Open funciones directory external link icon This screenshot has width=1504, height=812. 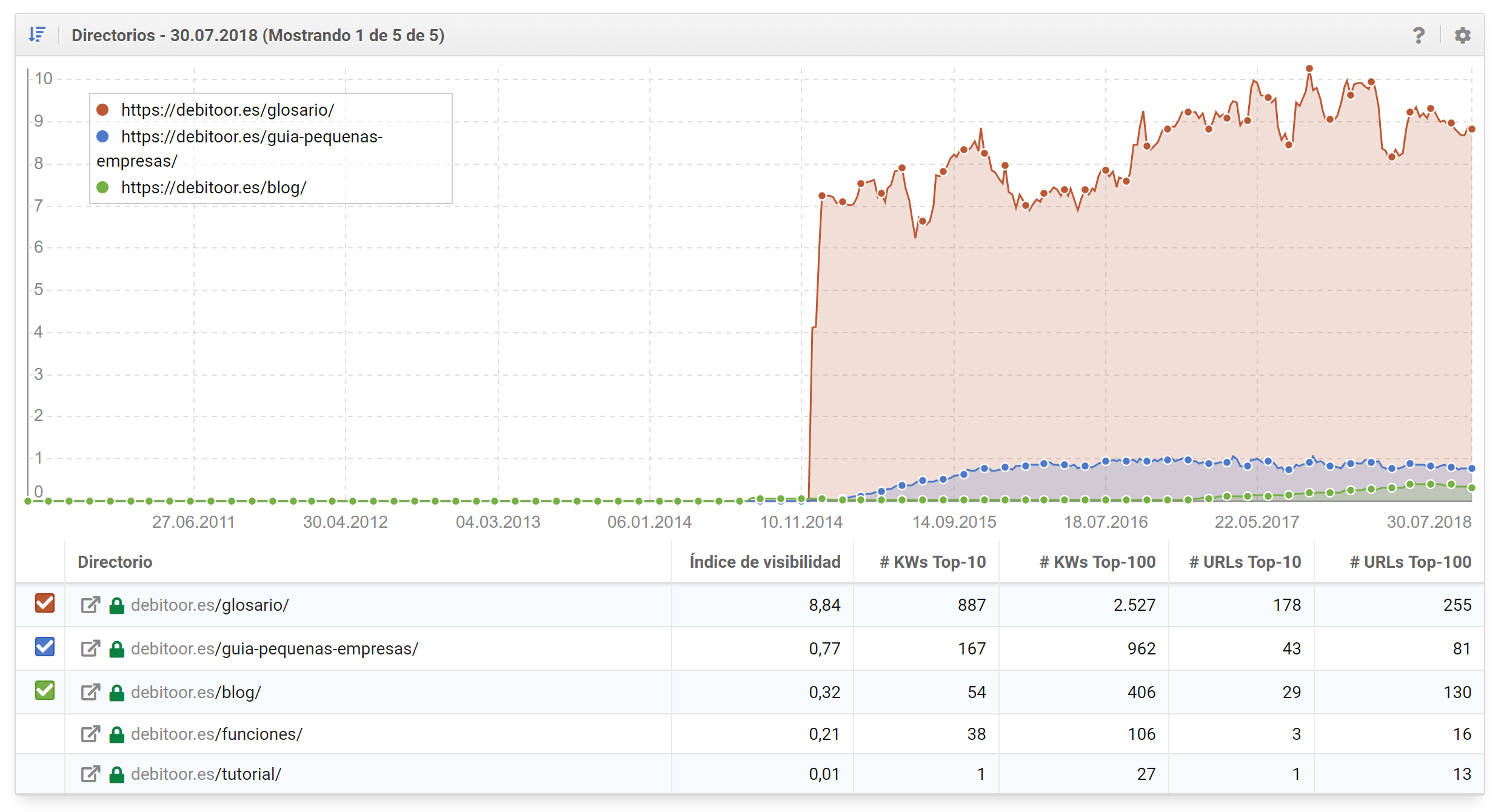(x=90, y=734)
